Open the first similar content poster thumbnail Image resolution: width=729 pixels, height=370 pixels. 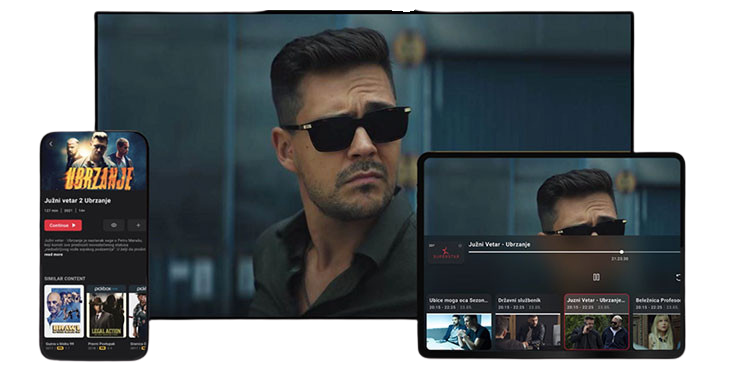pos(64,311)
